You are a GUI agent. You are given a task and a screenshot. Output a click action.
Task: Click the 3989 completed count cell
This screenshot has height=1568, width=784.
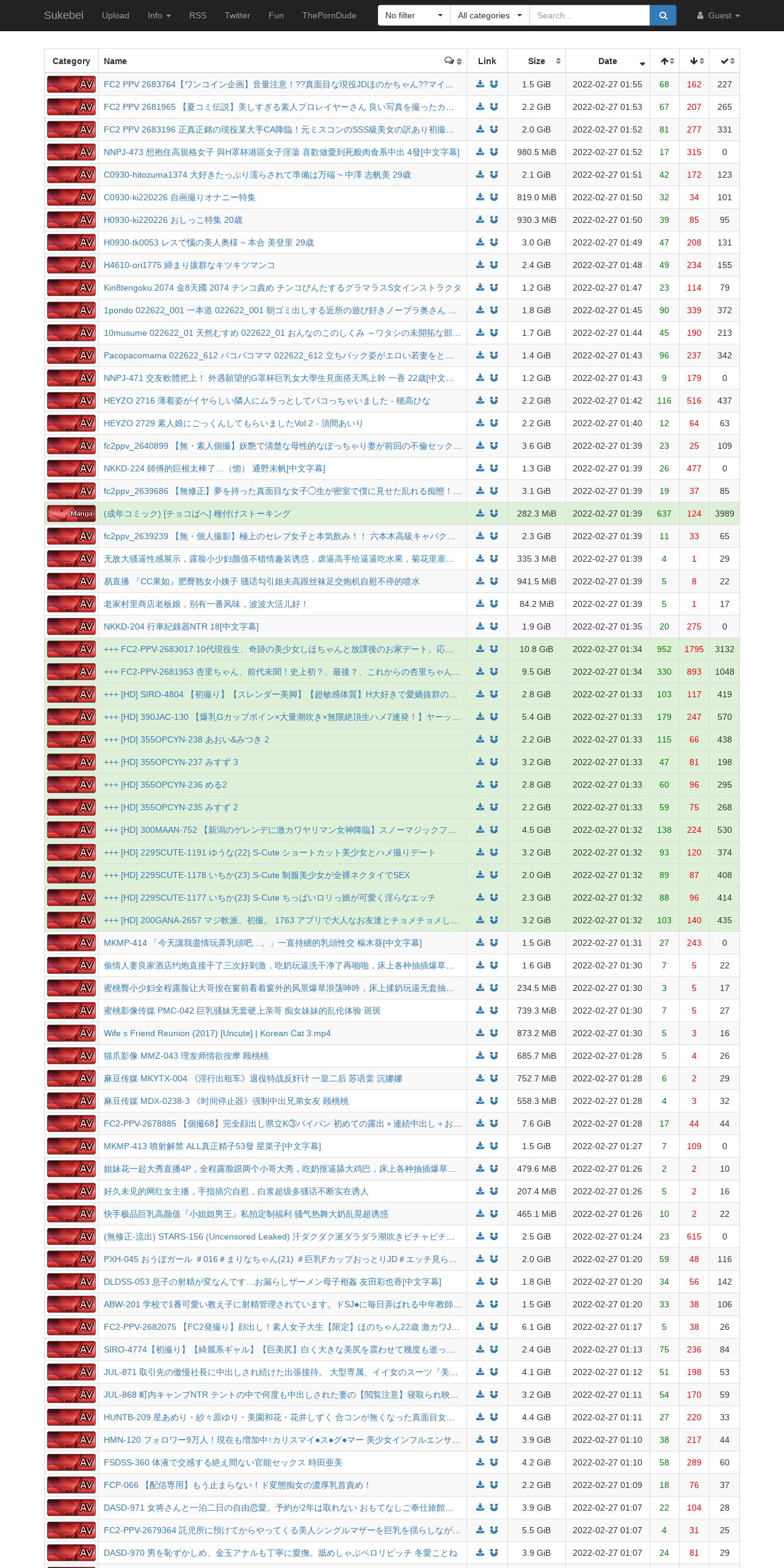[x=724, y=514]
